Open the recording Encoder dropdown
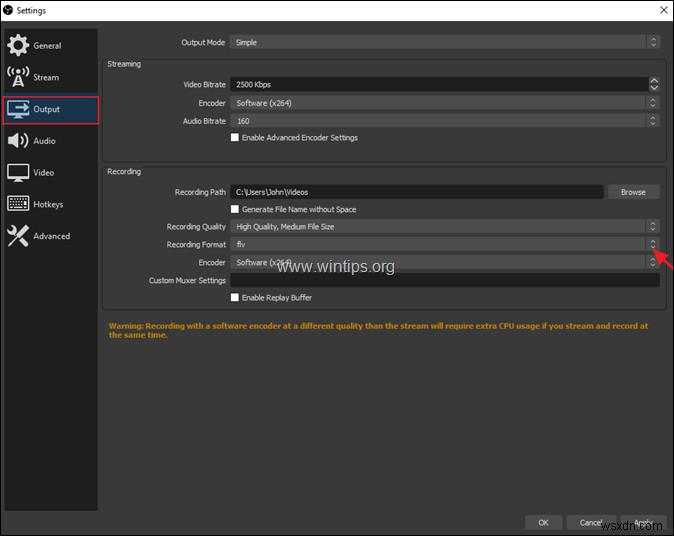Image resolution: width=674 pixels, height=536 pixels. point(444,262)
